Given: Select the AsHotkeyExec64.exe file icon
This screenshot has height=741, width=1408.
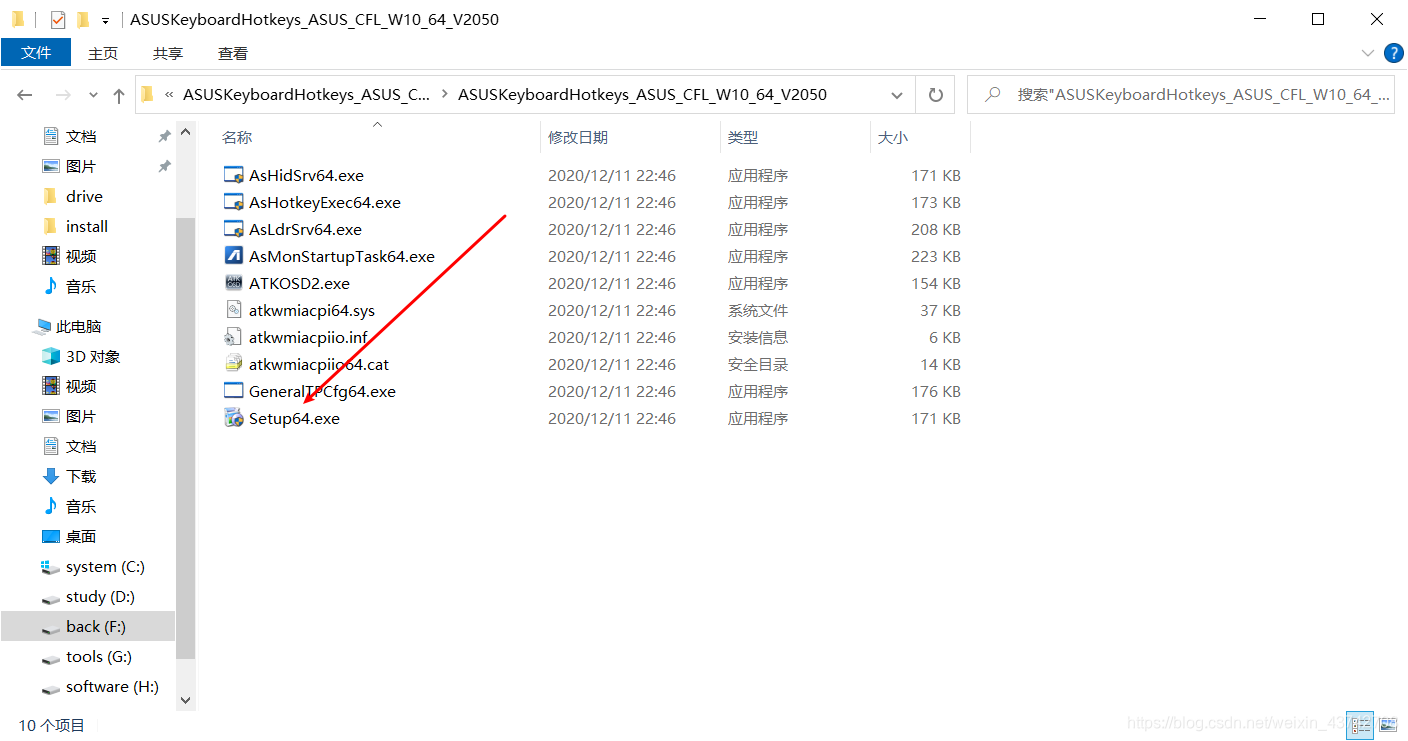Looking at the screenshot, I should (x=234, y=202).
